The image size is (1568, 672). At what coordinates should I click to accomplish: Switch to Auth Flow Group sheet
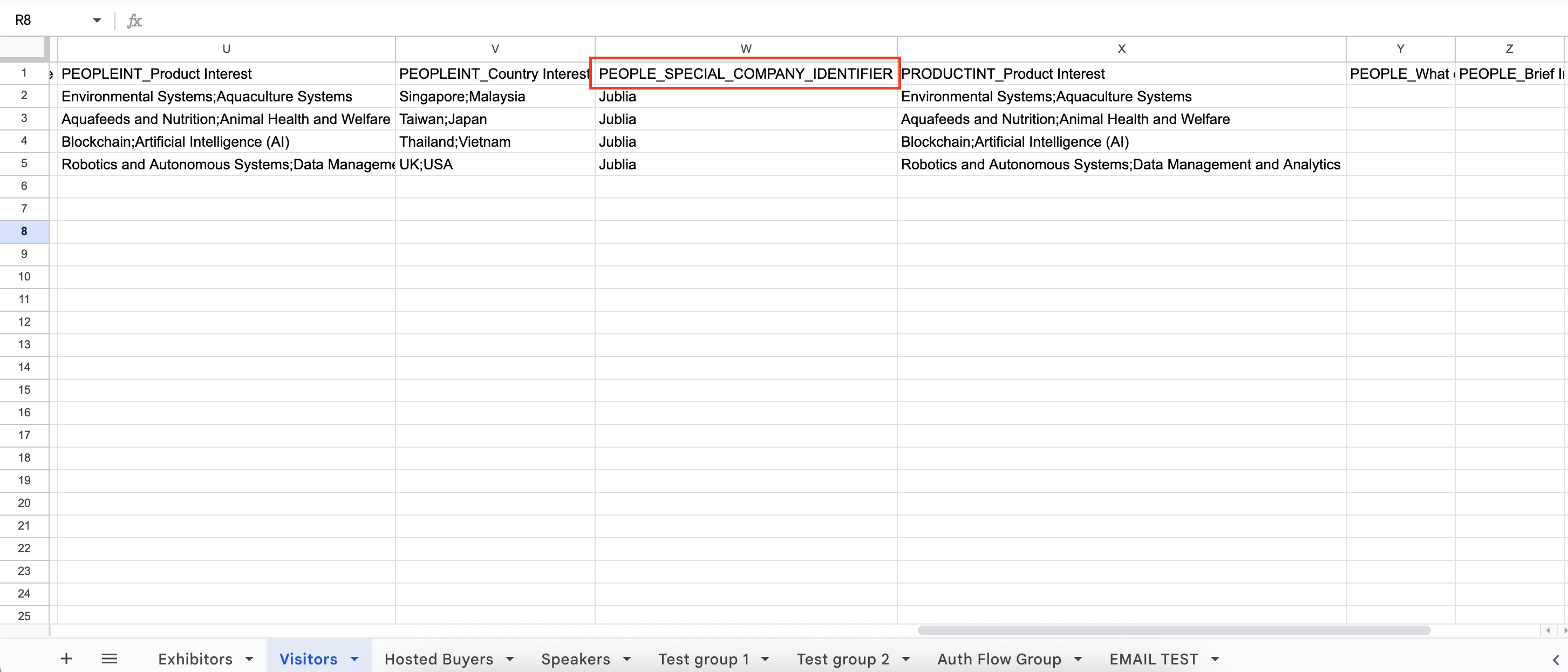click(x=999, y=659)
